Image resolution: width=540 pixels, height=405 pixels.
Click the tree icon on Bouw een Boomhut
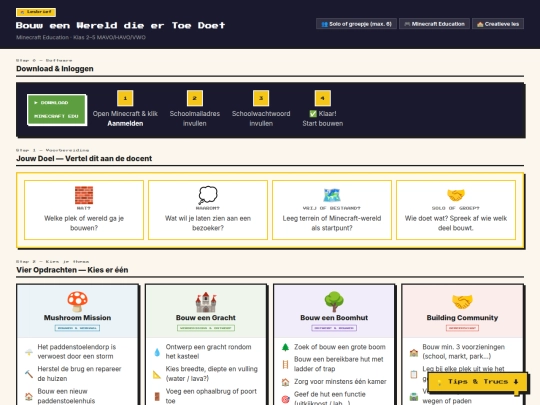[334, 302]
